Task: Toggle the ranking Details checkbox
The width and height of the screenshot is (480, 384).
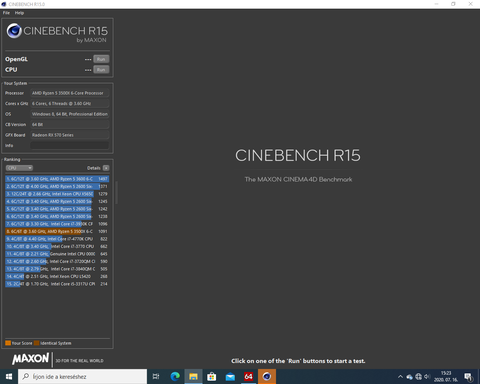Action: 106,168
